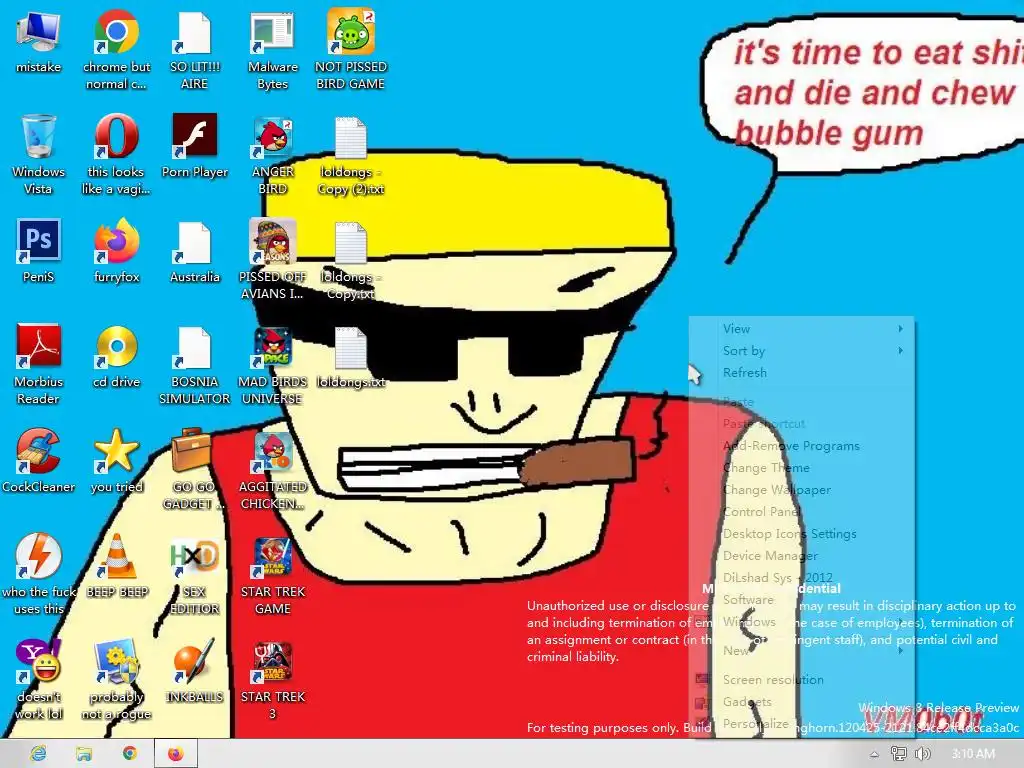
Task: Expand the 'View' submenu arrow
Action: [x=901, y=328]
